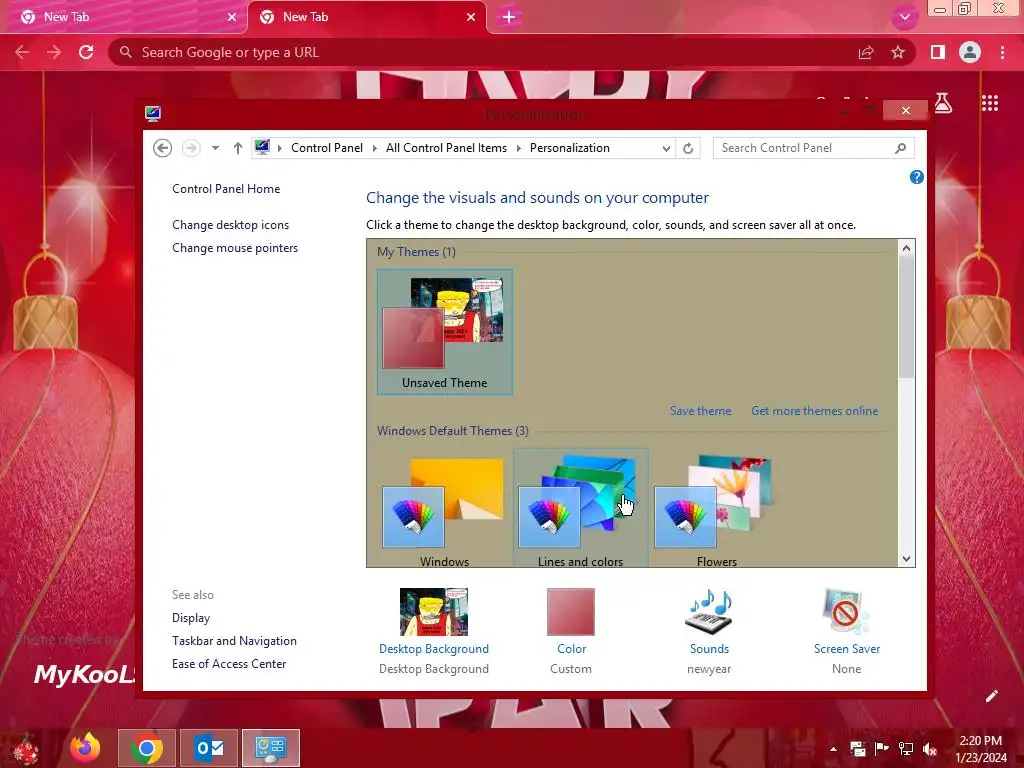
Task: Click Personalization breadcrumb segment
Action: 569,148
